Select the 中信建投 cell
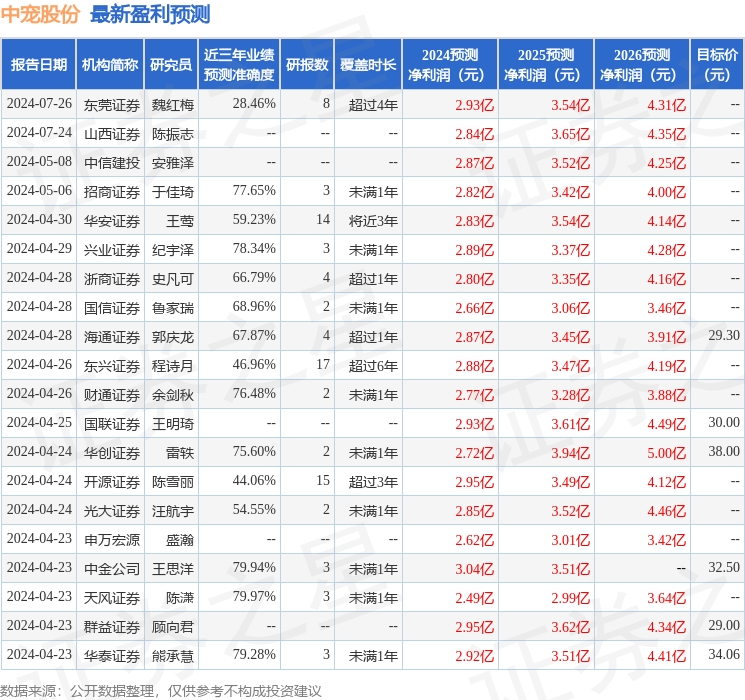Image resolution: width=745 pixels, height=700 pixels. pos(112,163)
